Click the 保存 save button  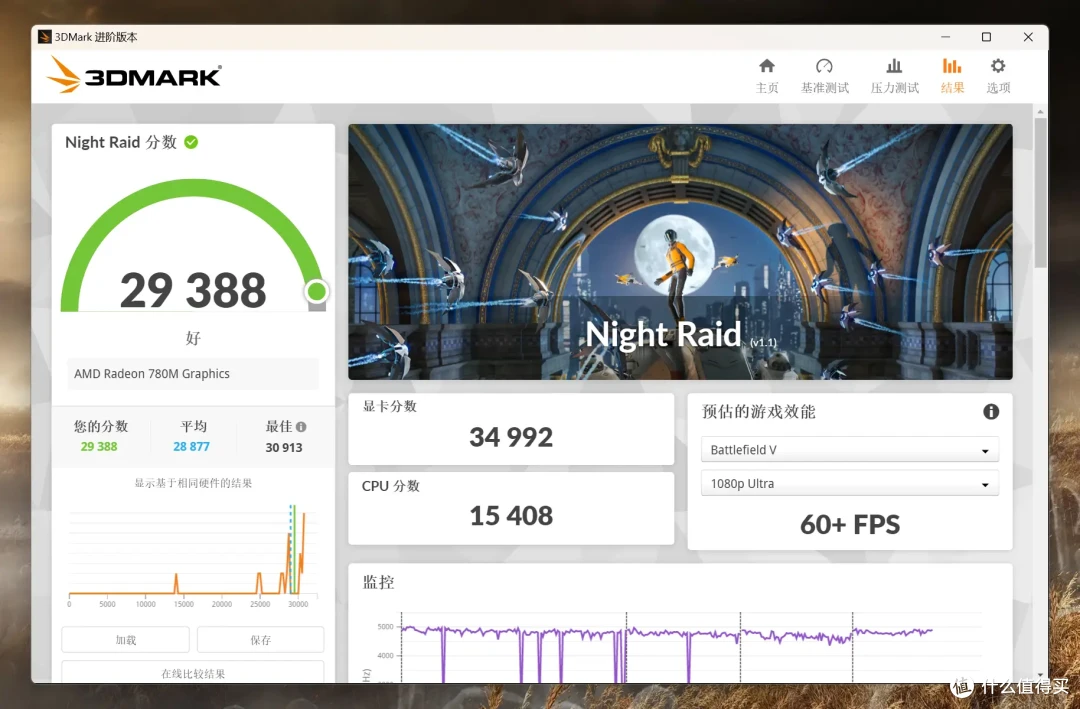(260, 639)
